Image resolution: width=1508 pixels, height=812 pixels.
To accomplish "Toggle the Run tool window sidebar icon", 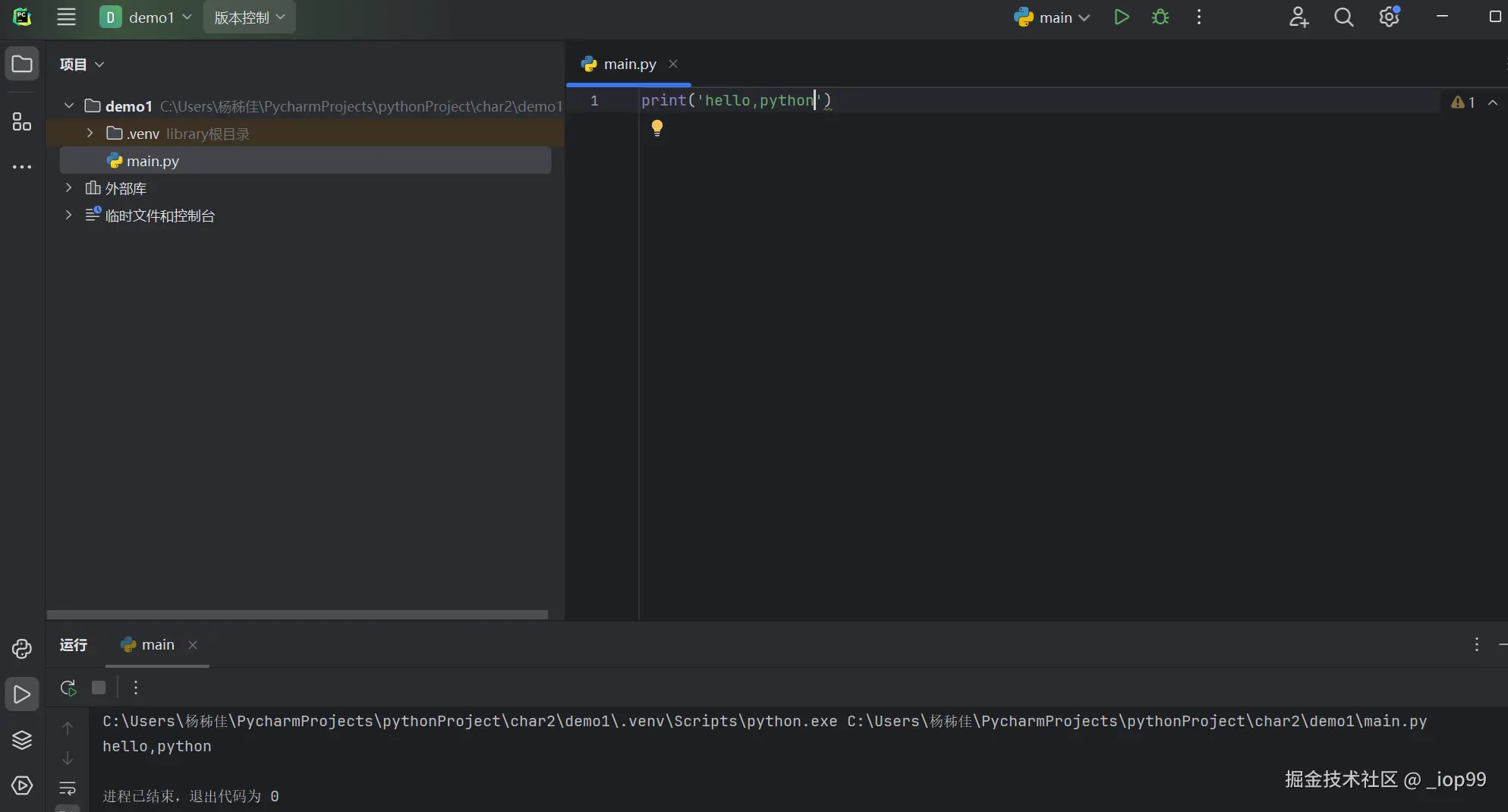I will point(22,694).
